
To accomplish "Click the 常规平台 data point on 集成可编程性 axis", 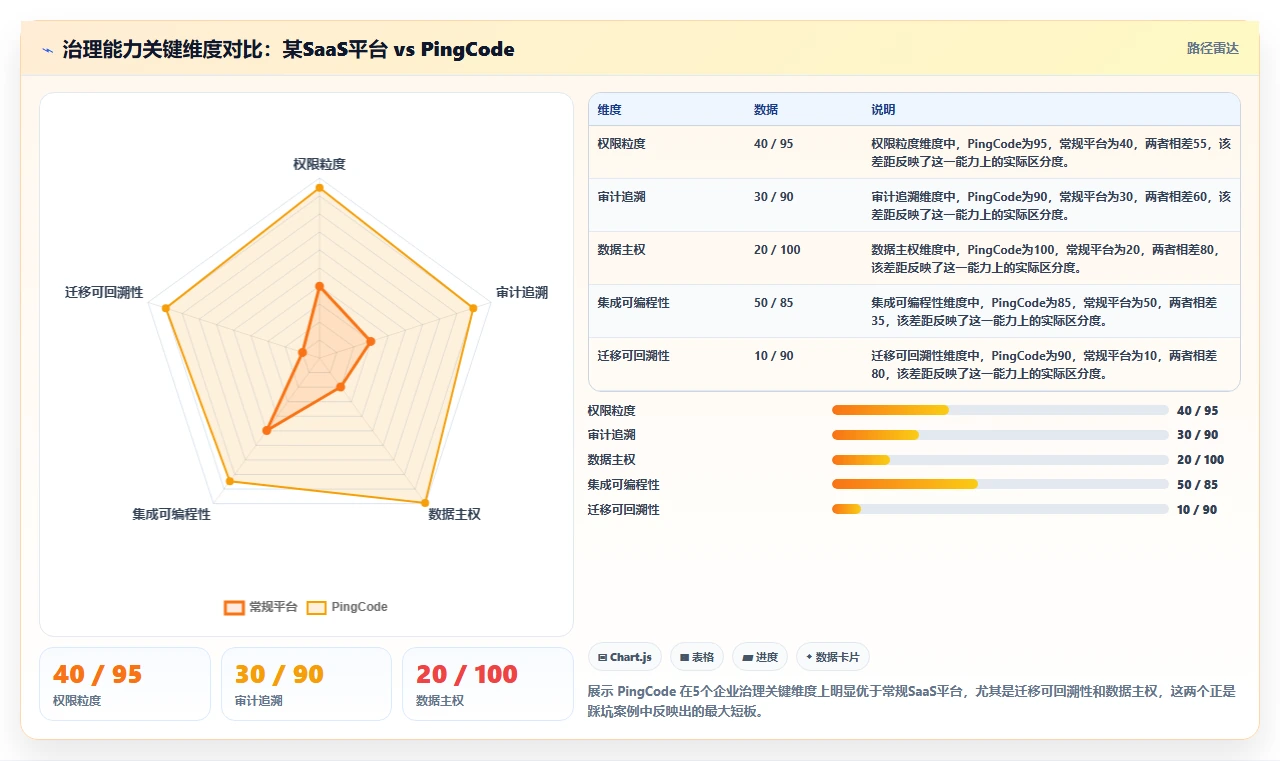I will (x=266, y=431).
